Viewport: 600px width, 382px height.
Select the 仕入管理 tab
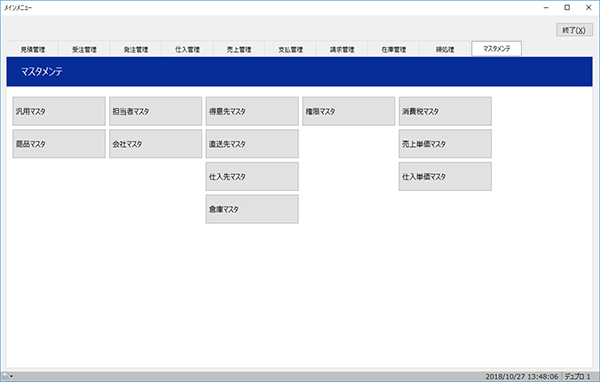click(x=188, y=49)
